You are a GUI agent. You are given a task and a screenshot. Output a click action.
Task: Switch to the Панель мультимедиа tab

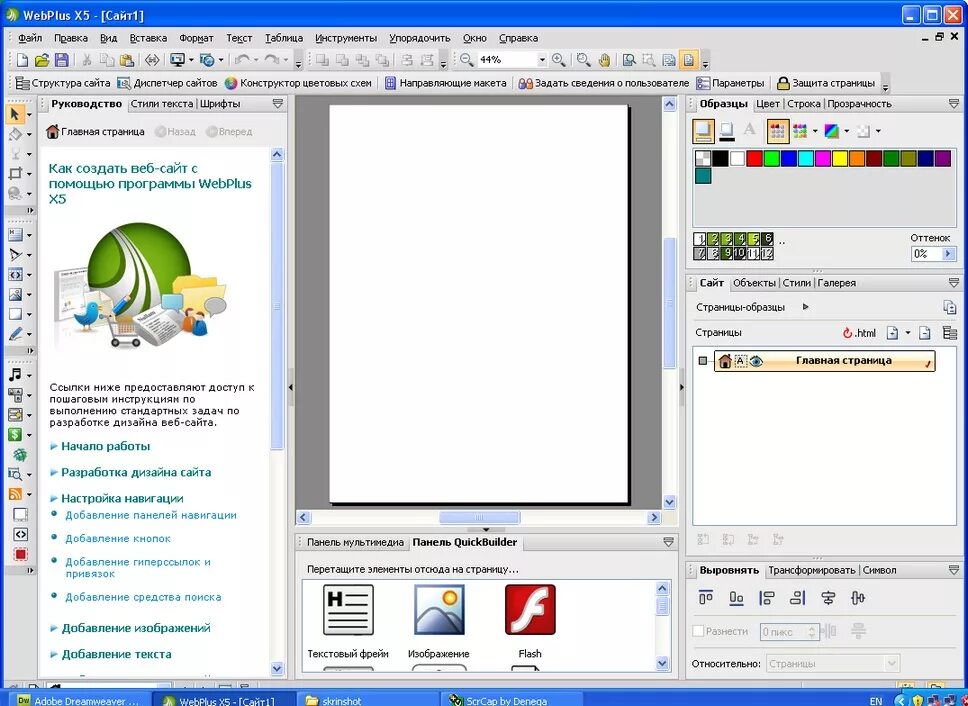pos(355,542)
